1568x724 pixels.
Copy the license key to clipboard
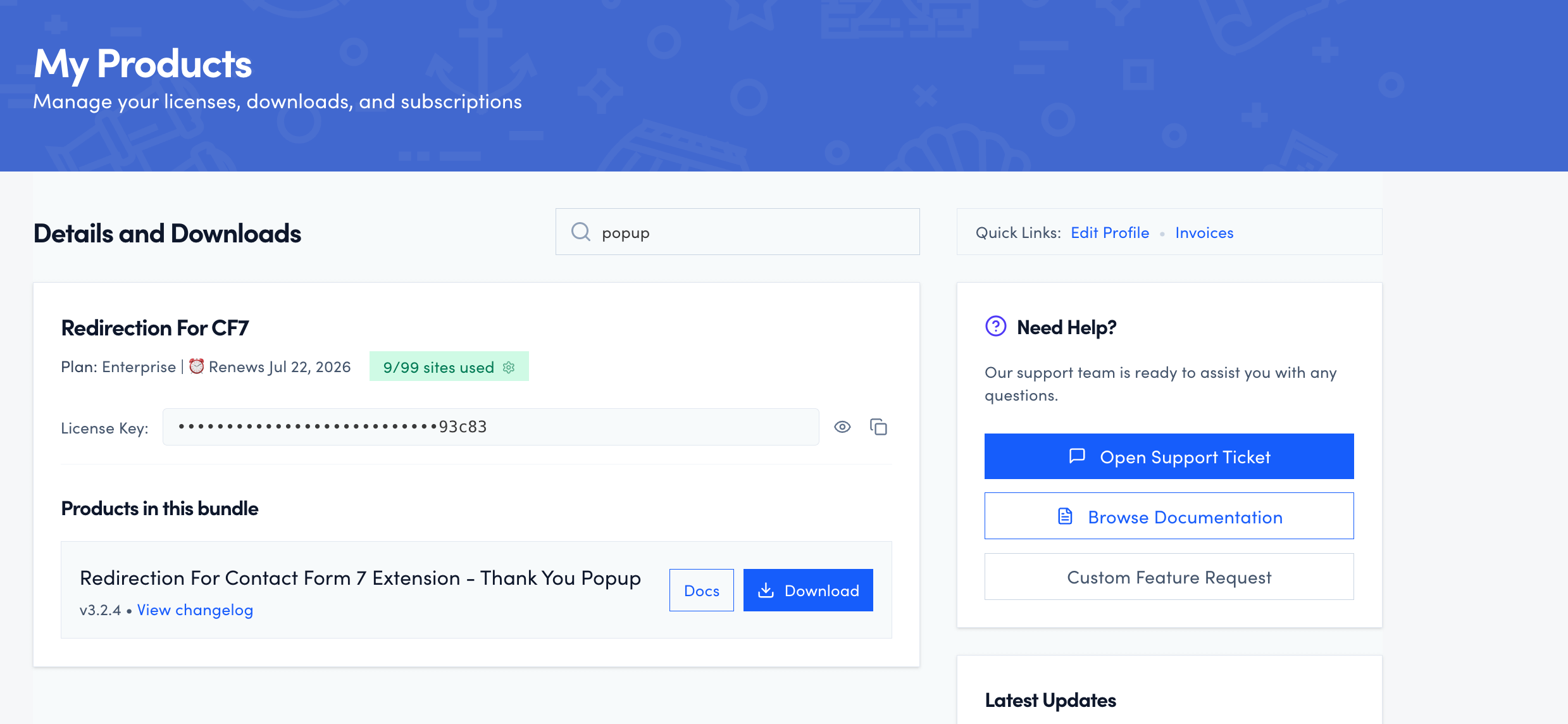tap(878, 427)
